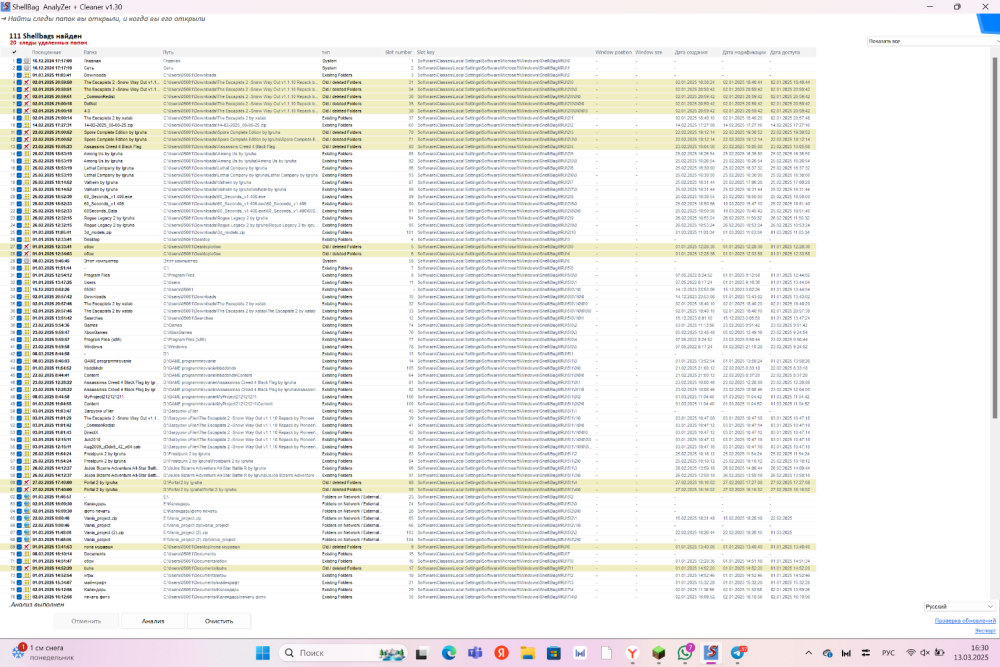
Task: Click the Дата модификации column header
Action: click(744, 52)
